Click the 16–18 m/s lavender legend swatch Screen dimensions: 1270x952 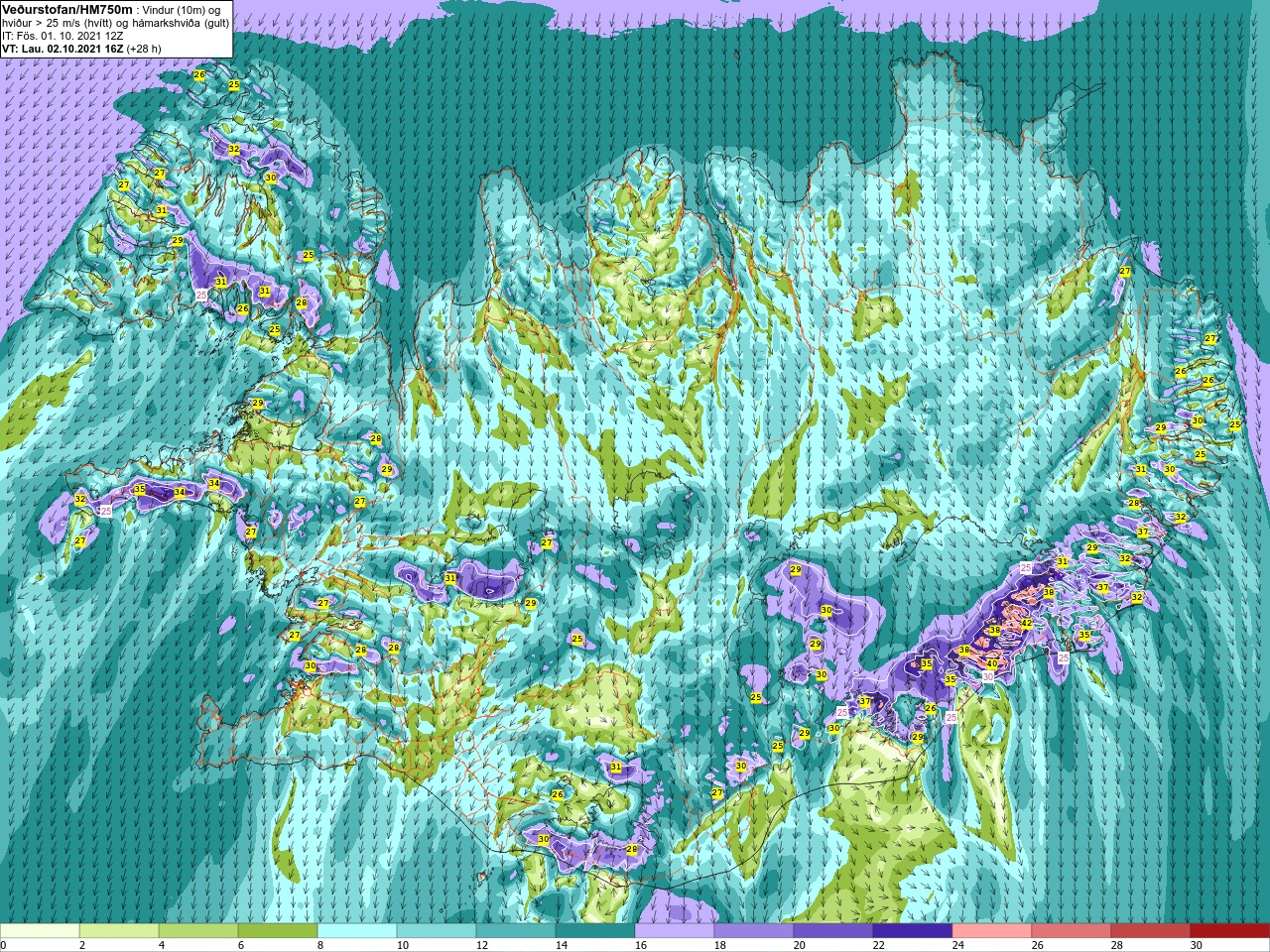[x=675, y=931]
